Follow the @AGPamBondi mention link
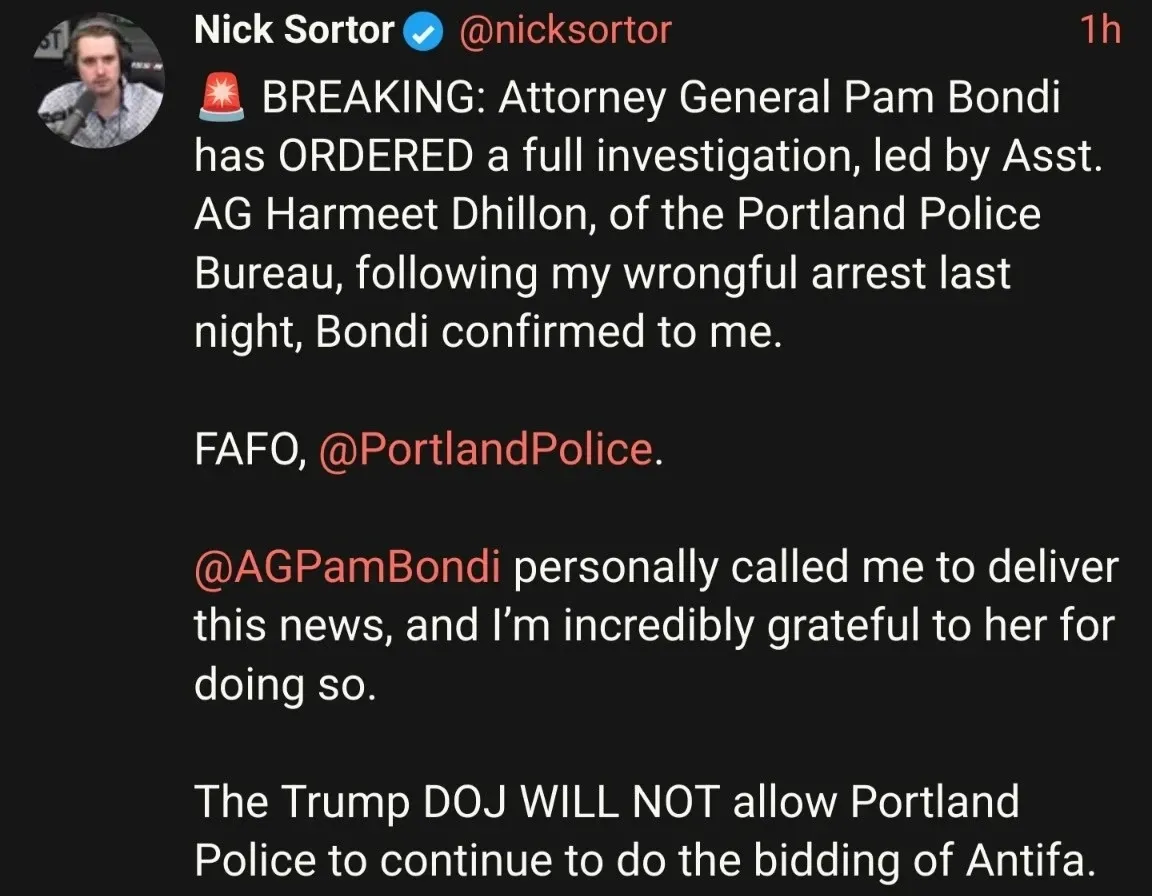Screen dimensions: 1152x896 346,567
